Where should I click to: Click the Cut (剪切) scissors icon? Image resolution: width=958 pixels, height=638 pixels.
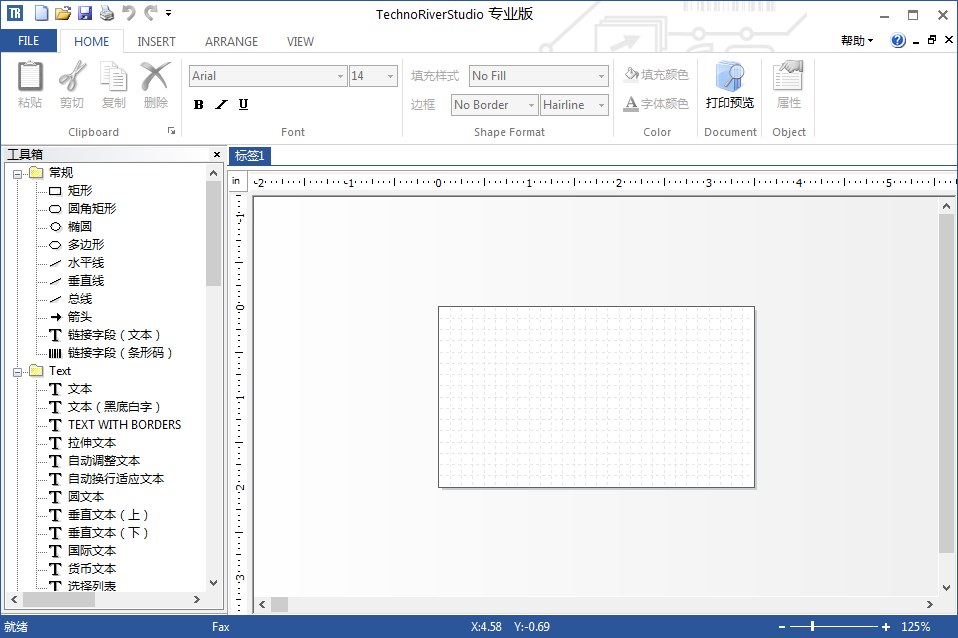(72, 85)
